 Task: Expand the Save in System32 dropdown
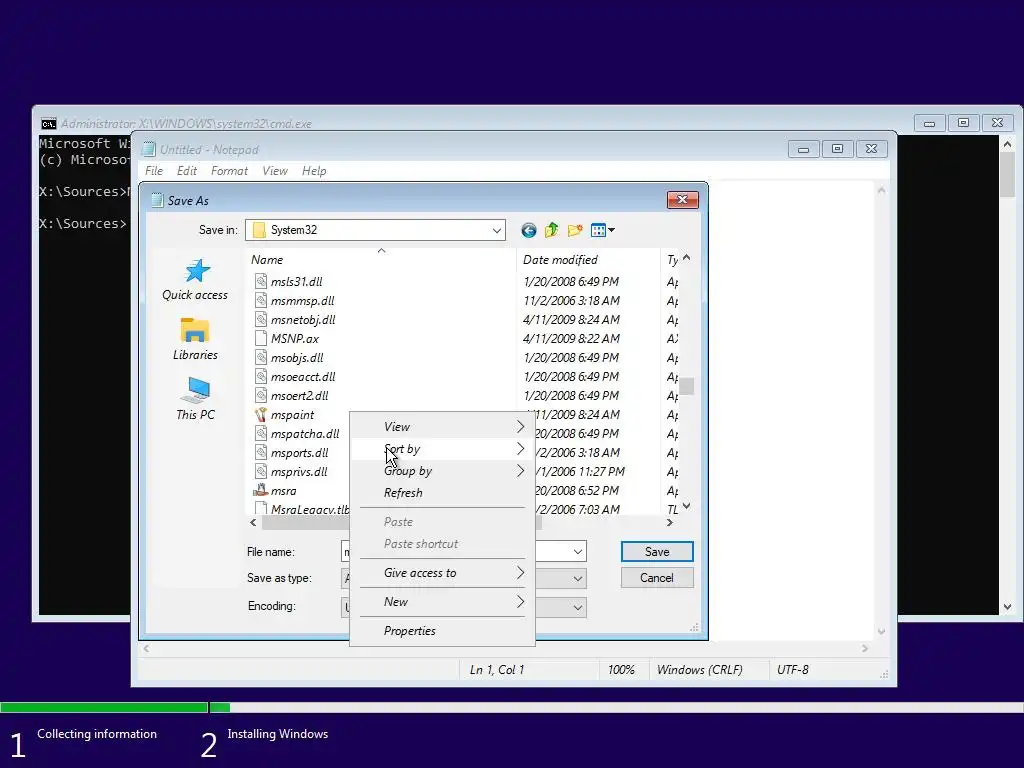[x=496, y=230]
